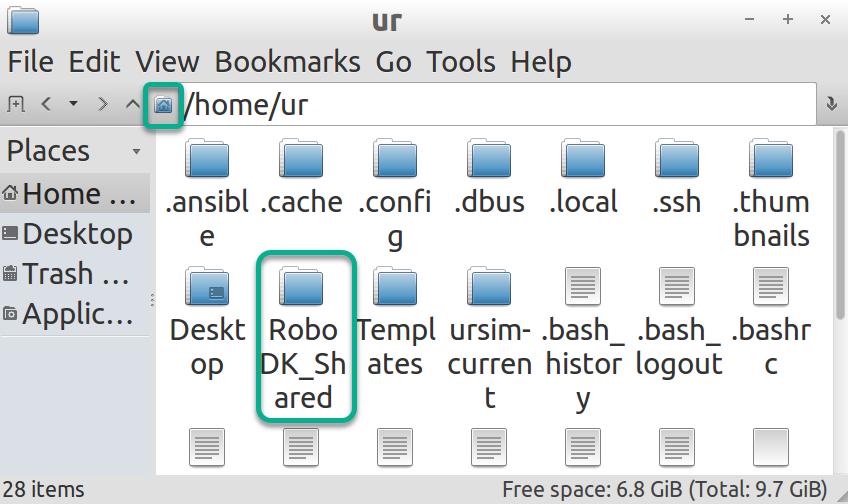Open the navigation history dropdown arrow
The image size is (848, 504).
pyautogui.click(x=73, y=104)
